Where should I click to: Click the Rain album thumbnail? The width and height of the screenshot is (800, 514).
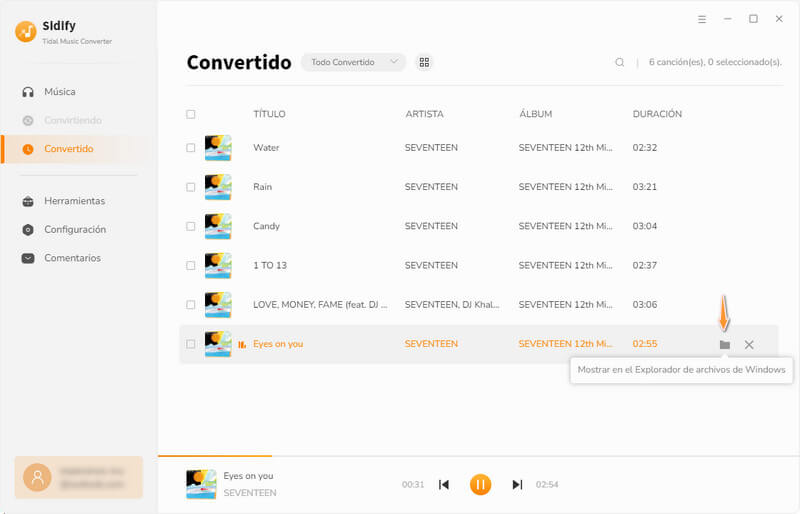[x=218, y=187]
